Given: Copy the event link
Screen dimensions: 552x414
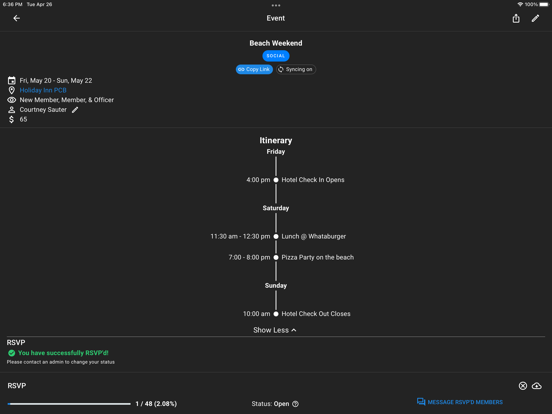Looking at the screenshot, I should click(x=254, y=69).
